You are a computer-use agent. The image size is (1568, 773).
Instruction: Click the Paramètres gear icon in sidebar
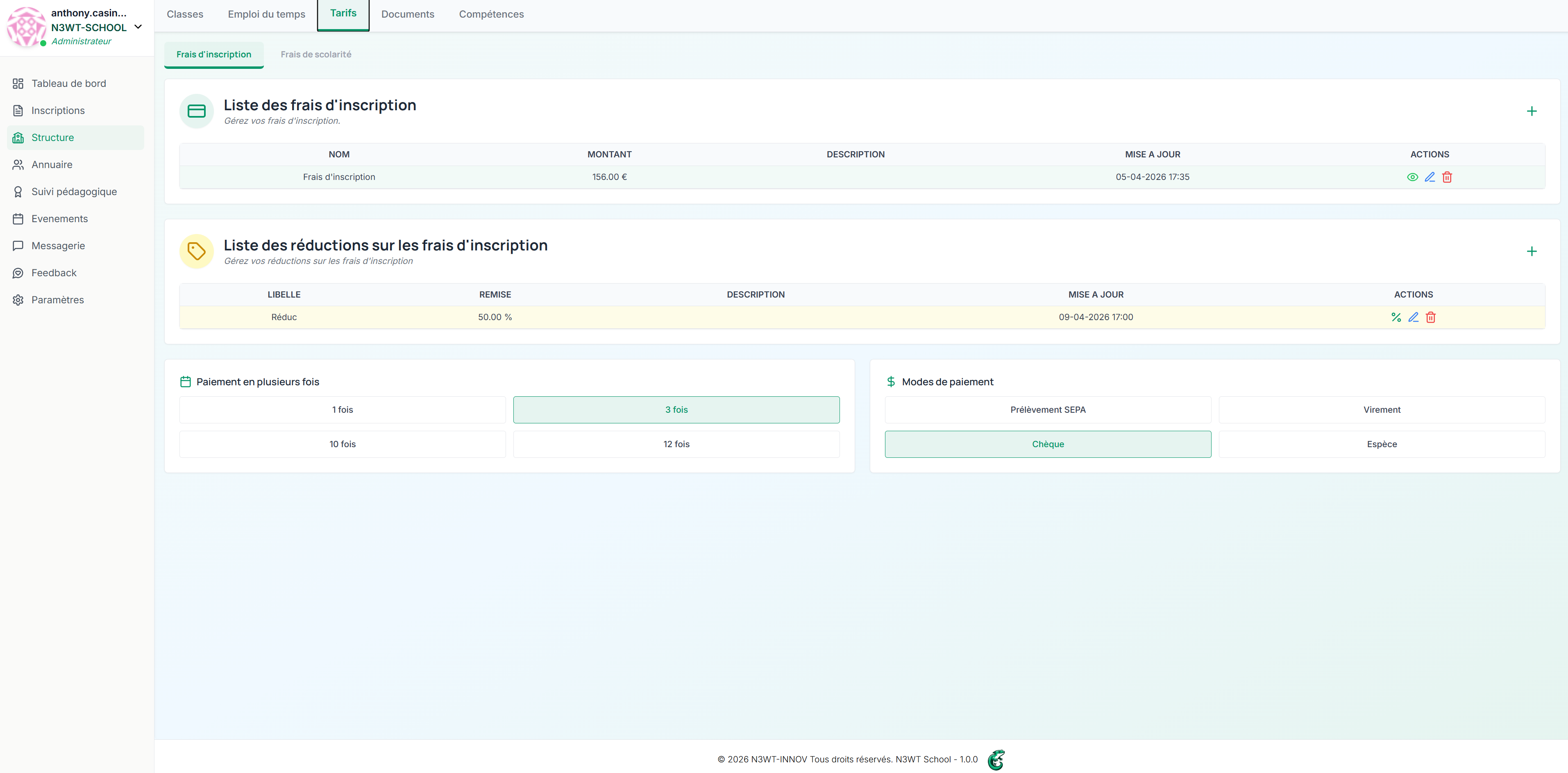point(18,300)
